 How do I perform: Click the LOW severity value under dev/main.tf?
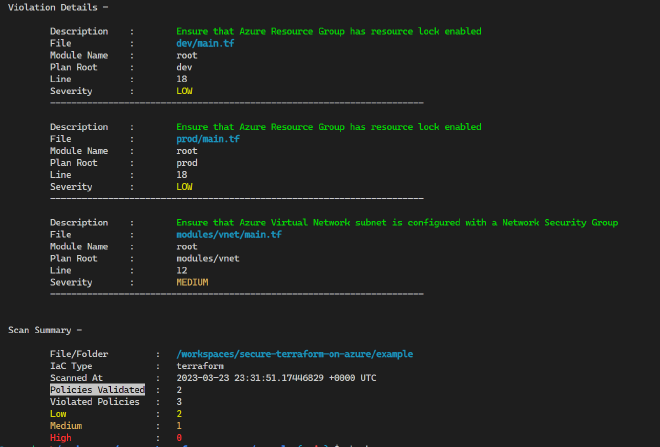tap(184, 91)
